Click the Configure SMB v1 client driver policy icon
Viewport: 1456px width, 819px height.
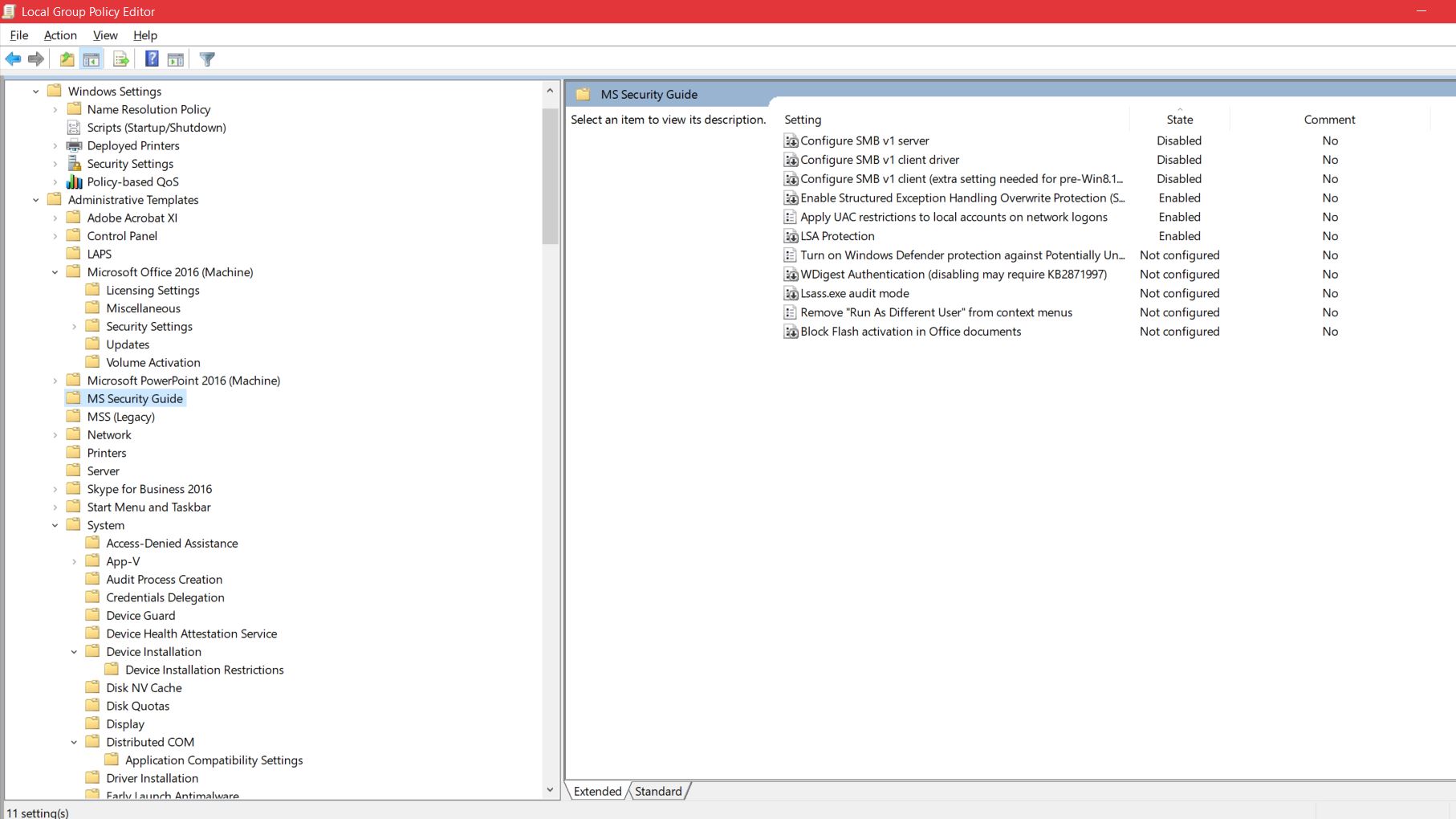(791, 160)
